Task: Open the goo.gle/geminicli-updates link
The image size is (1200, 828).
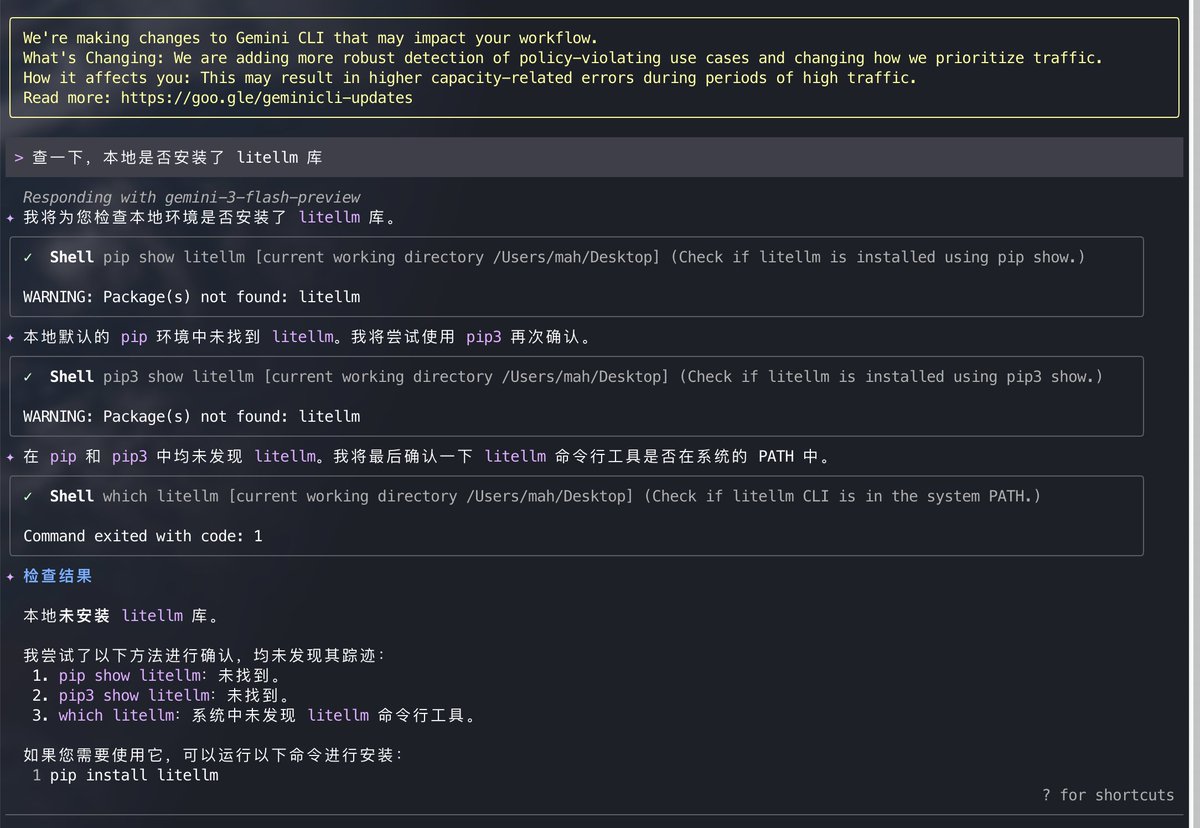Action: pyautogui.click(x=266, y=98)
